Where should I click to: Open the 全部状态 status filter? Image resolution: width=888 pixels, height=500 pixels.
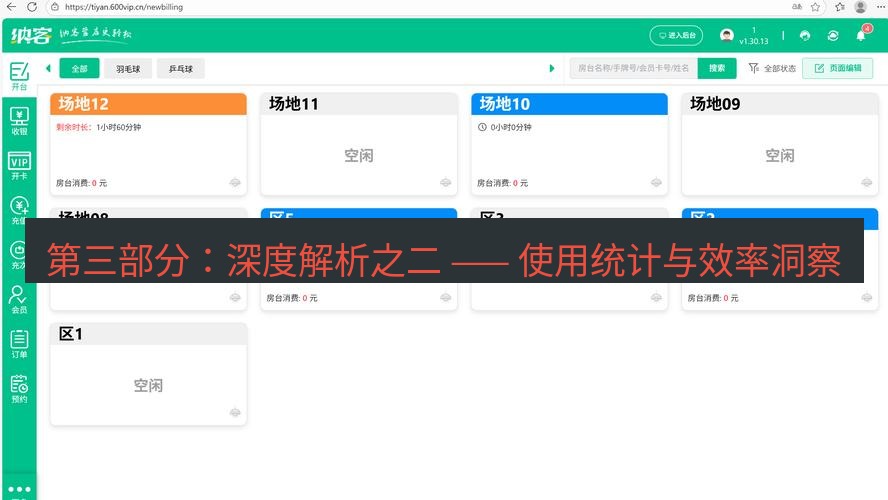coord(772,69)
